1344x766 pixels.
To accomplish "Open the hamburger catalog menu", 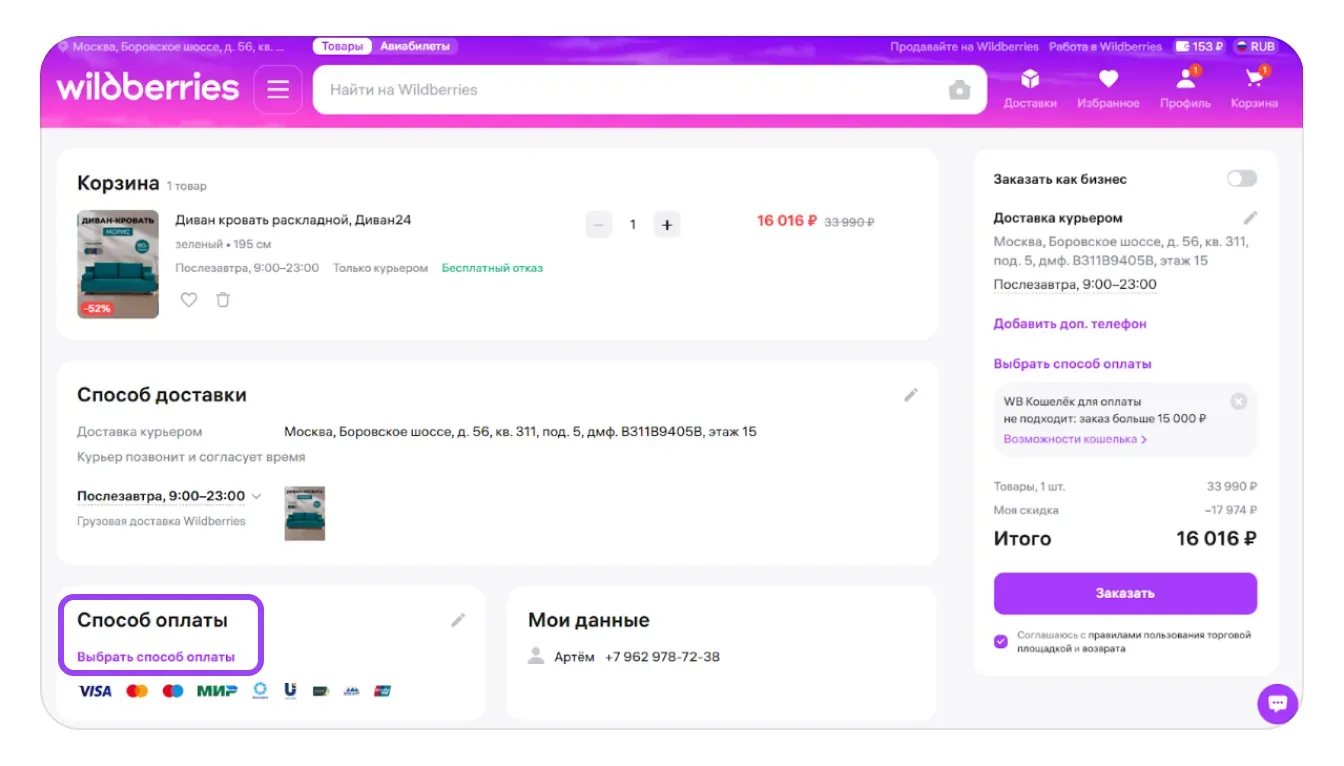I will (278, 90).
